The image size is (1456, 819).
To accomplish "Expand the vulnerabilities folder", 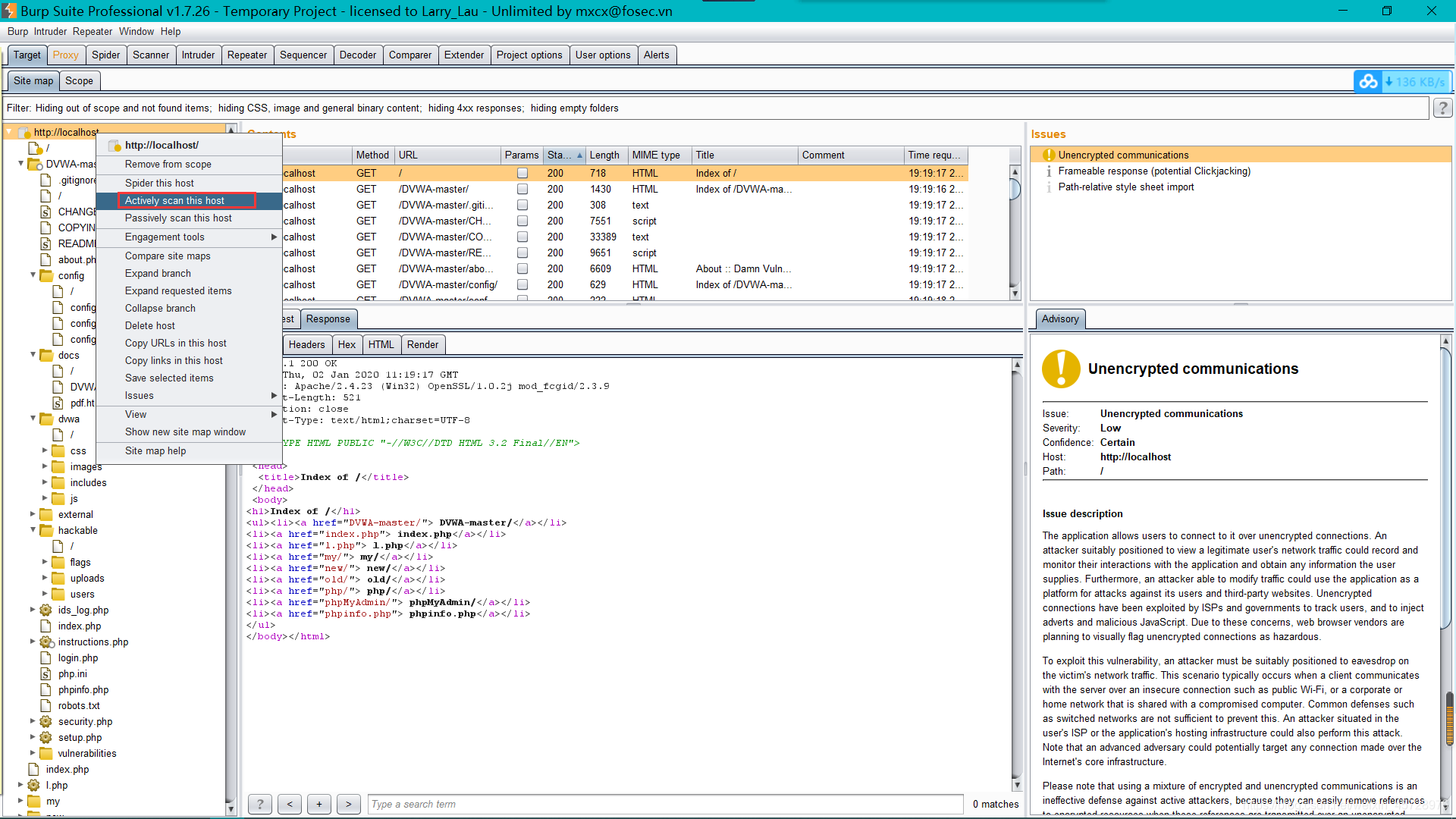I will pos(33,753).
